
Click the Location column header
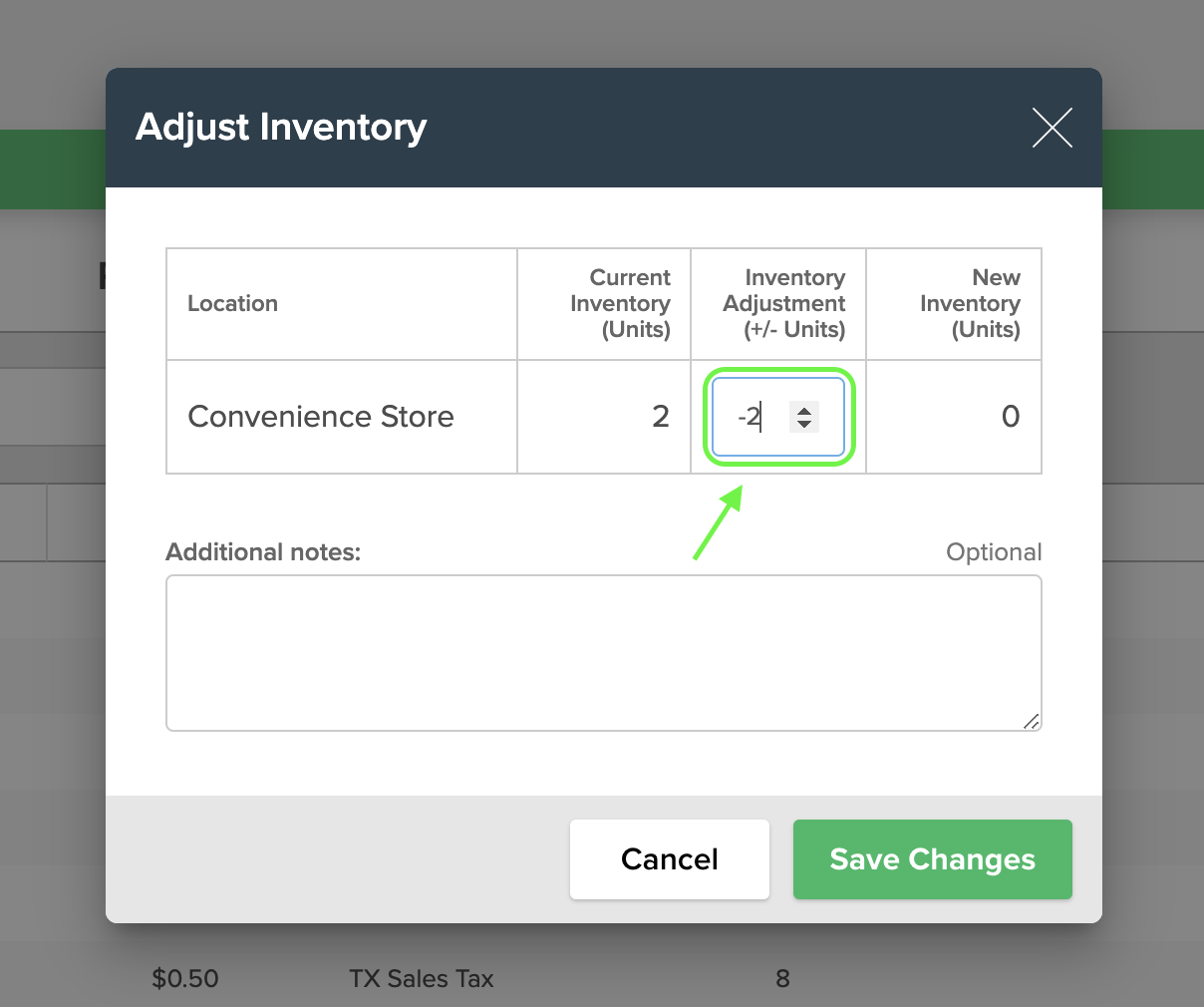click(x=232, y=304)
